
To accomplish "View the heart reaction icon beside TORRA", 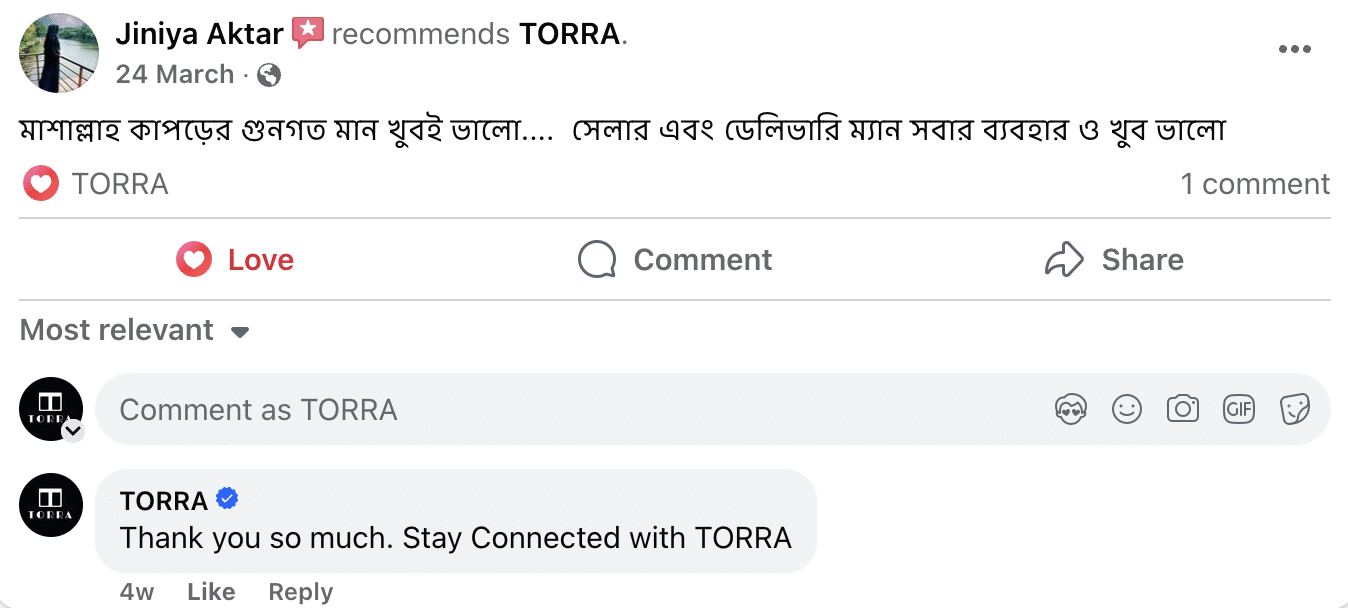I will coord(41,184).
